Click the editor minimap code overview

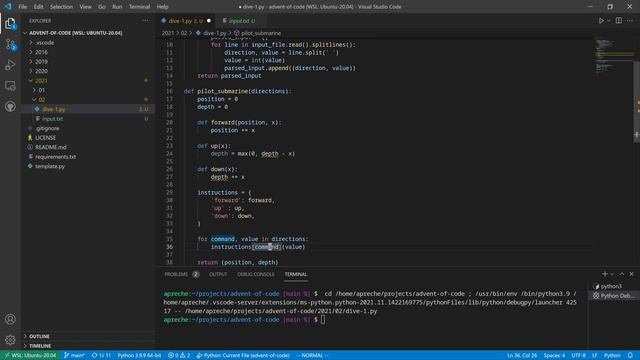pyautogui.click(x=614, y=55)
